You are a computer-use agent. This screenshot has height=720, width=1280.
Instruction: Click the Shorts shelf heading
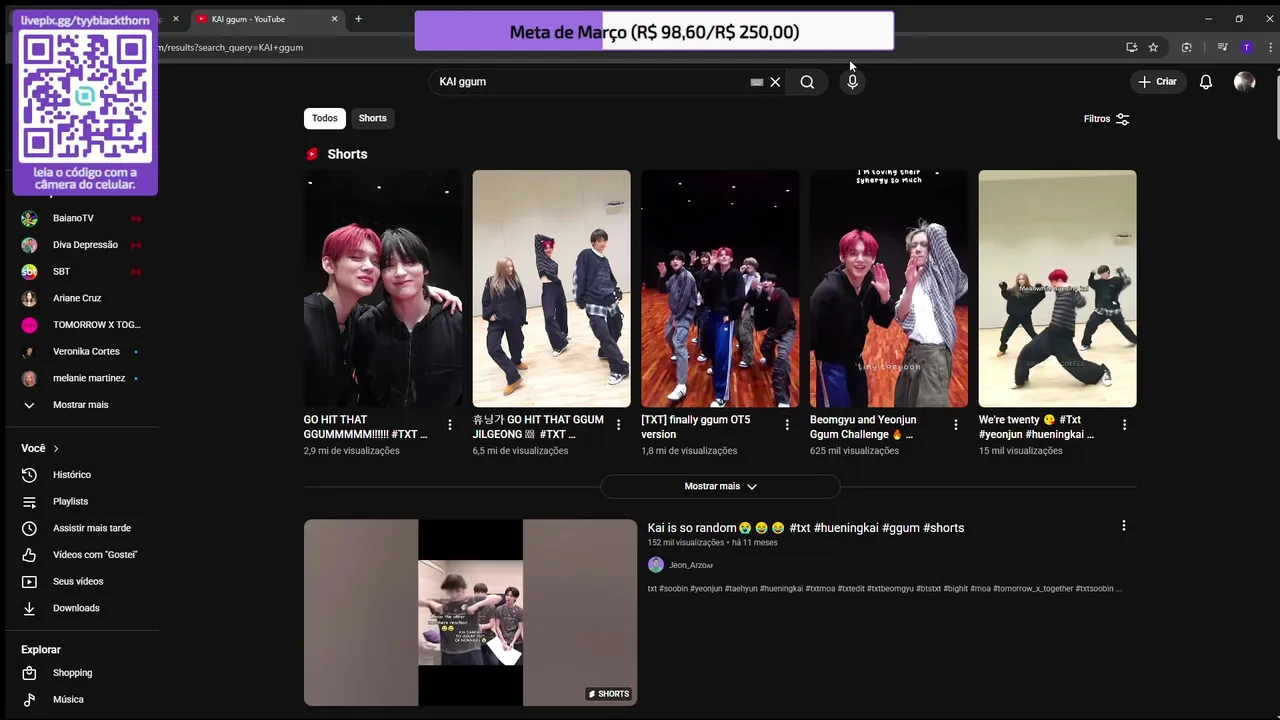pos(347,154)
